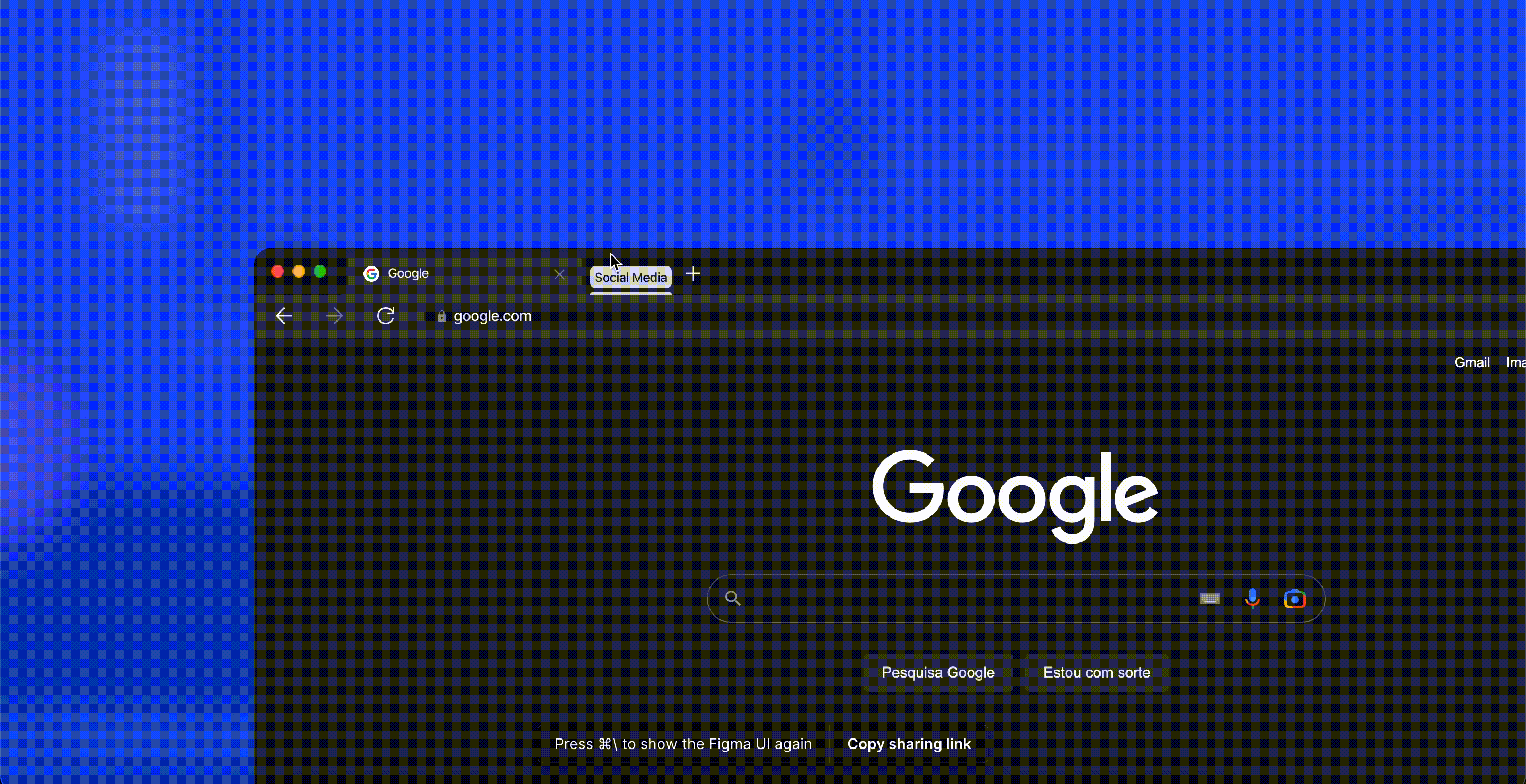
Task: Click the close tab X button
Action: (x=558, y=273)
